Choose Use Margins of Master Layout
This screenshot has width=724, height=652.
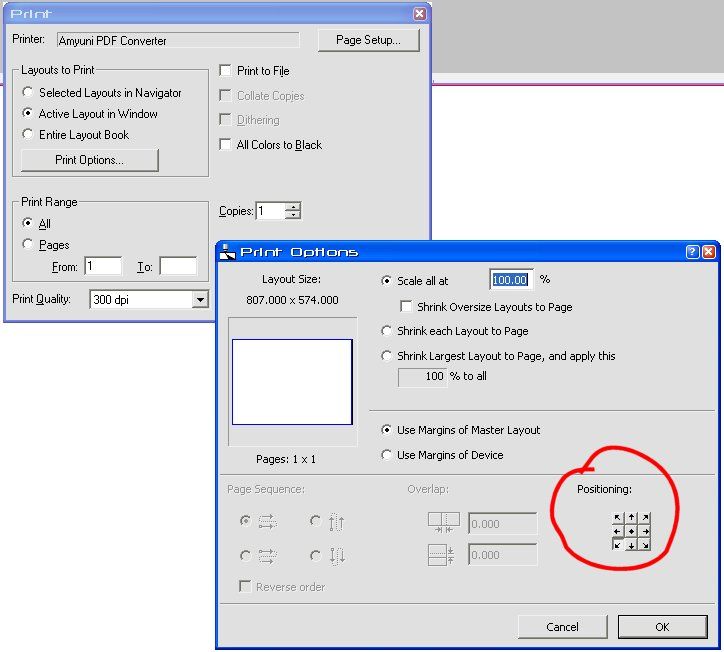386,430
